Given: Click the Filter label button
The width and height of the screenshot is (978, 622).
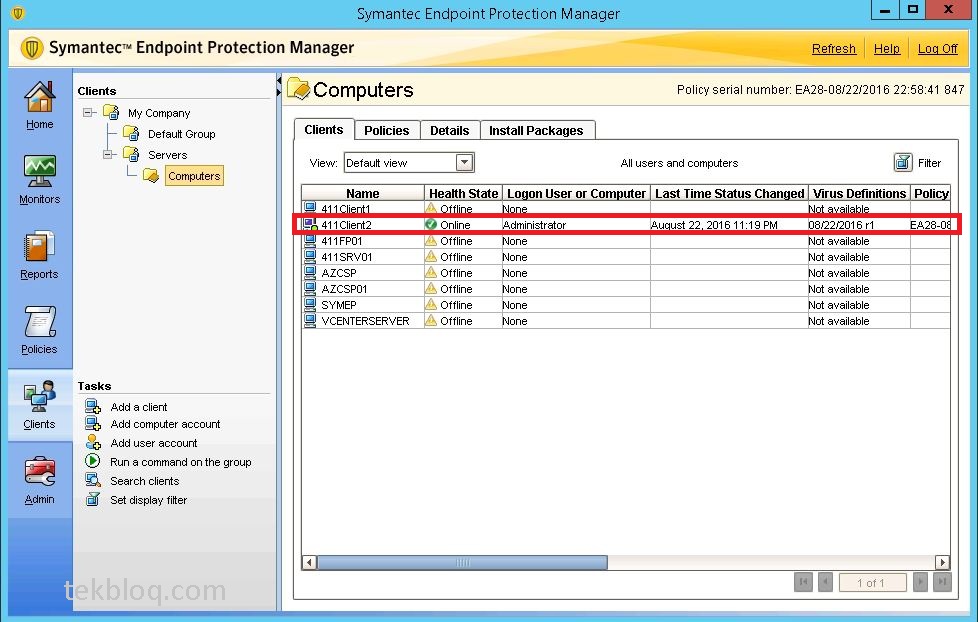Looking at the screenshot, I should (929, 163).
